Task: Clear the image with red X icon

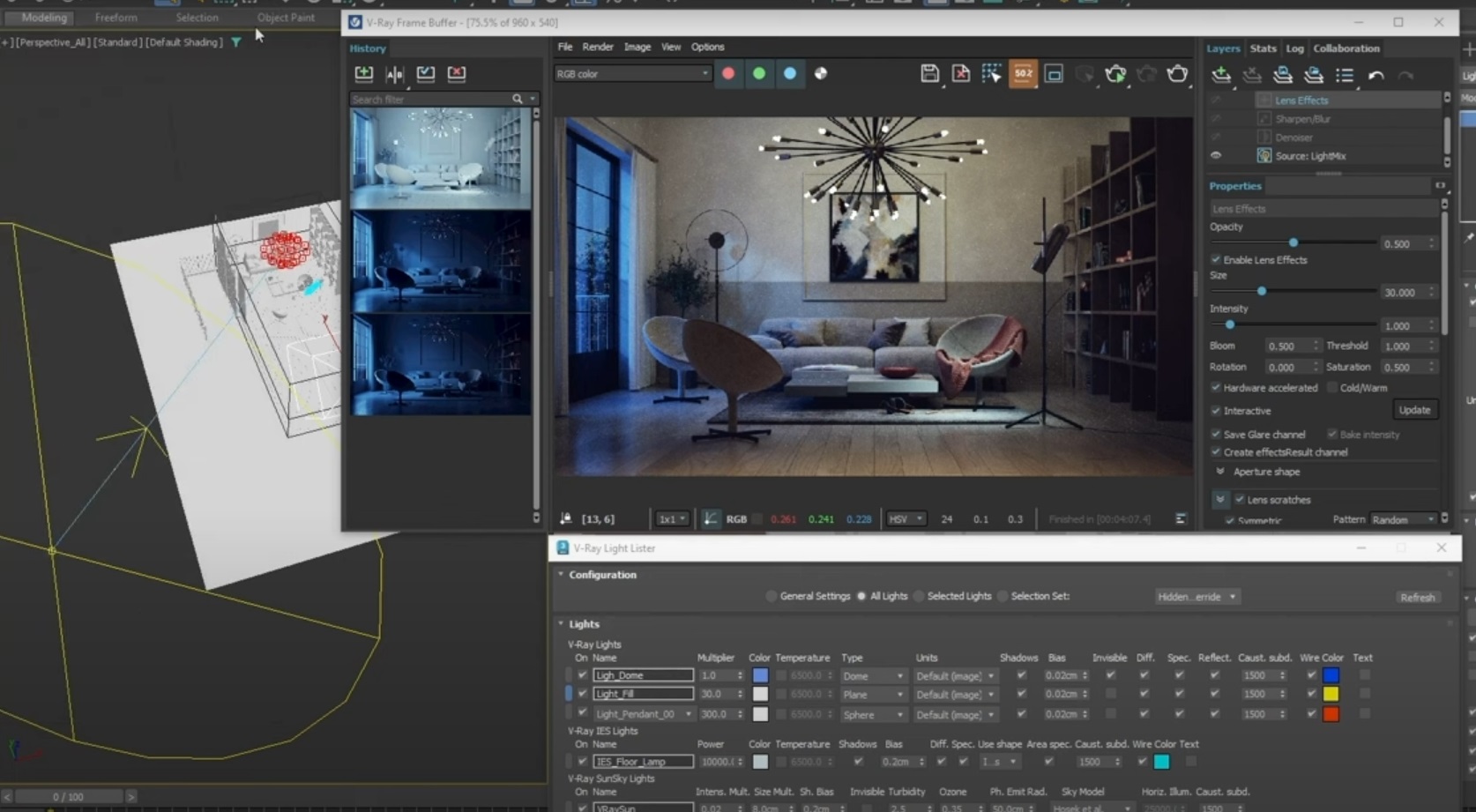Action: (961, 74)
